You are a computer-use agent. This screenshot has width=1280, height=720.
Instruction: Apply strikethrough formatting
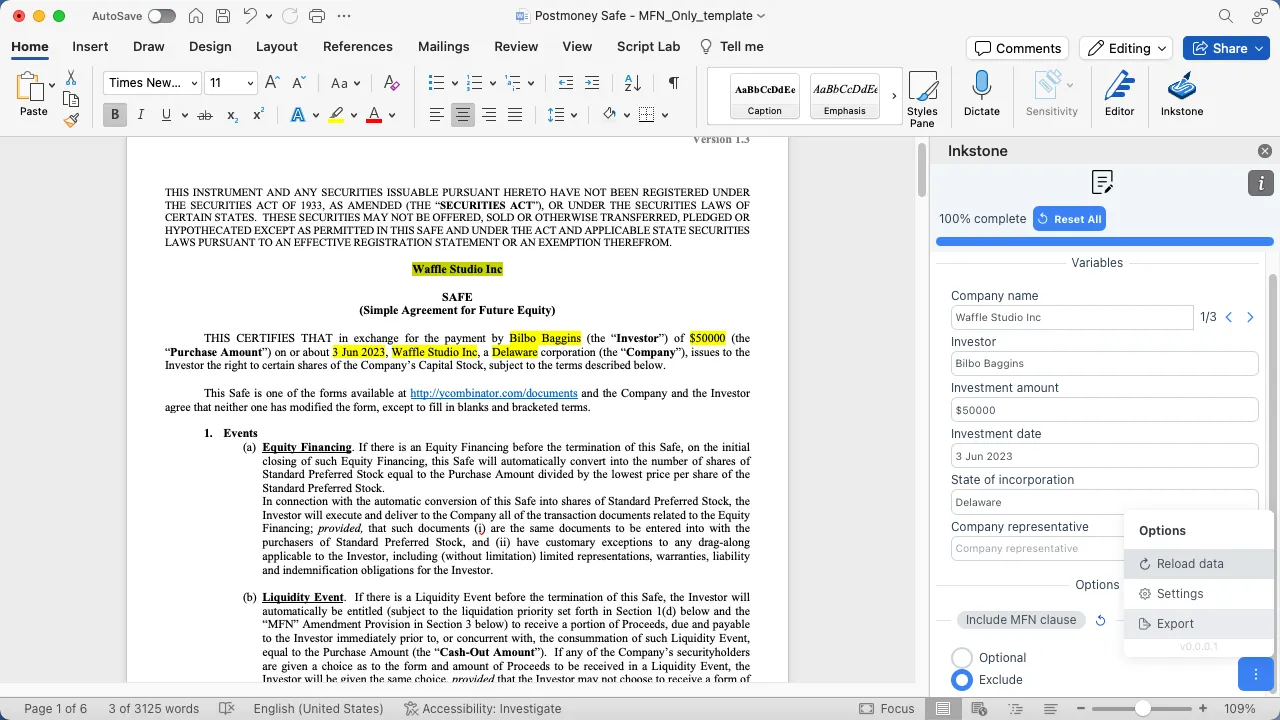pyautogui.click(x=205, y=115)
